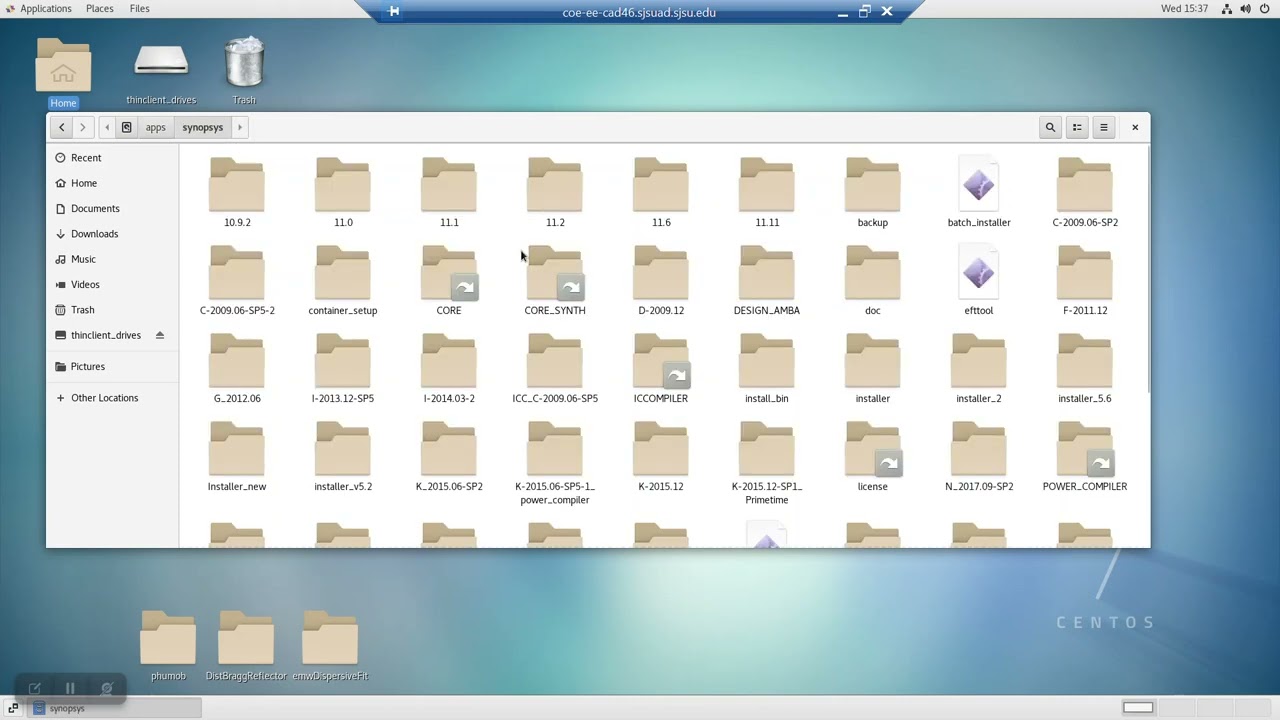Image resolution: width=1280 pixels, height=720 pixels.
Task: Go to Home in the sidebar
Action: point(113,183)
